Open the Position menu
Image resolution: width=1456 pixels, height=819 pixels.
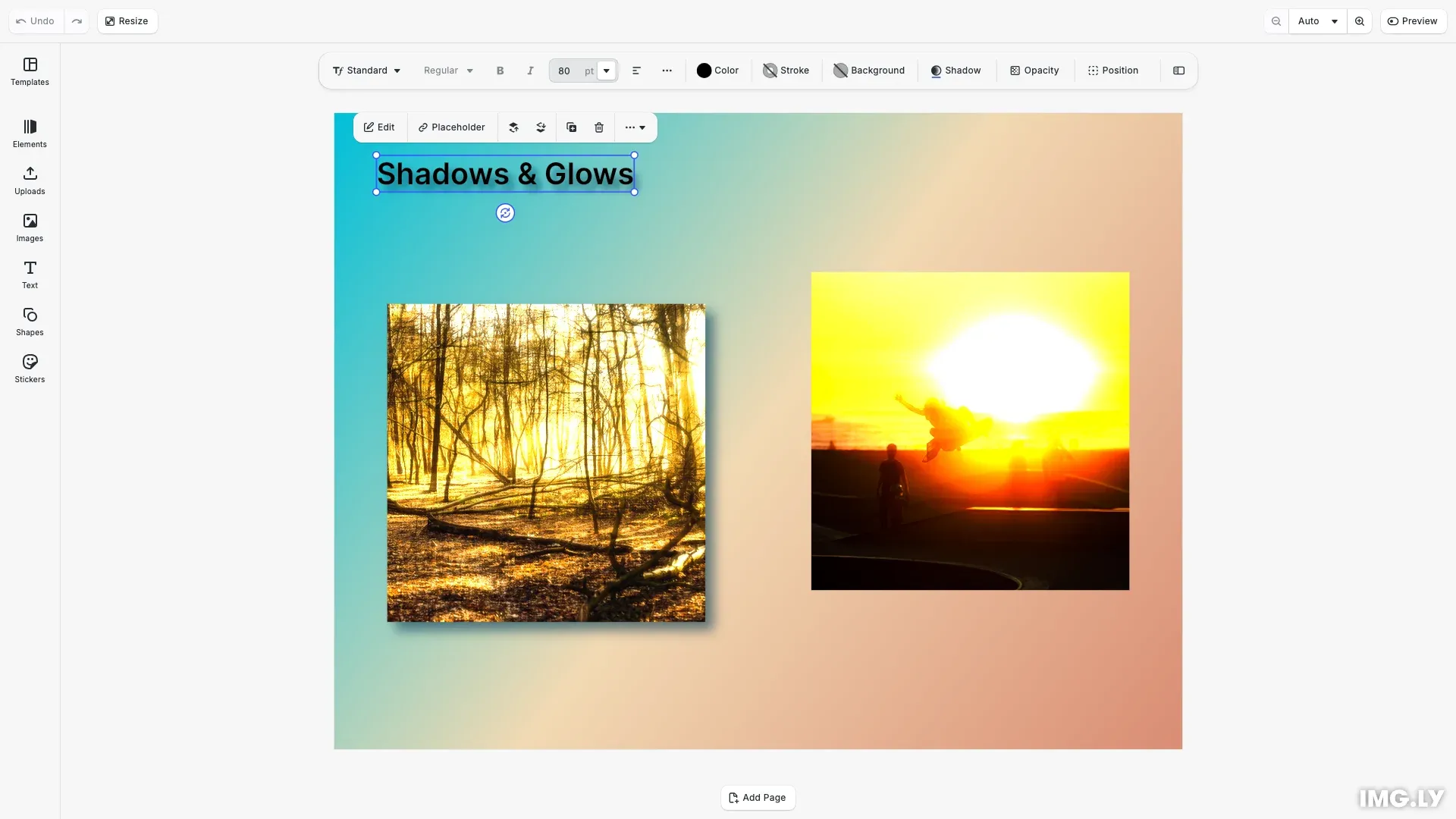(x=1112, y=71)
